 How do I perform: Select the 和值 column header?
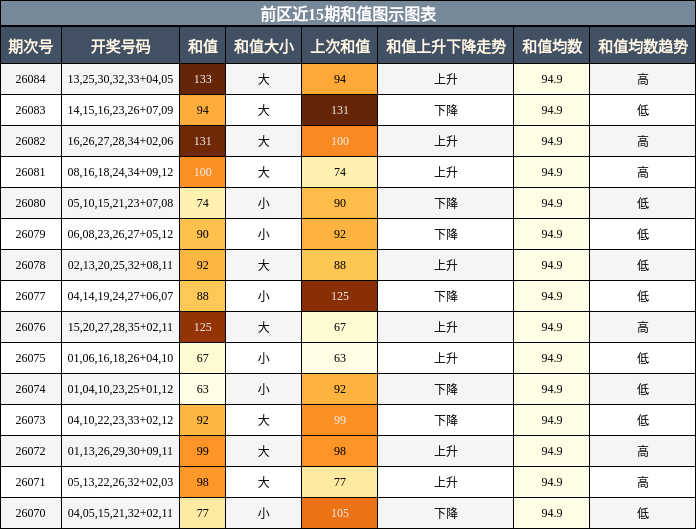pos(202,46)
